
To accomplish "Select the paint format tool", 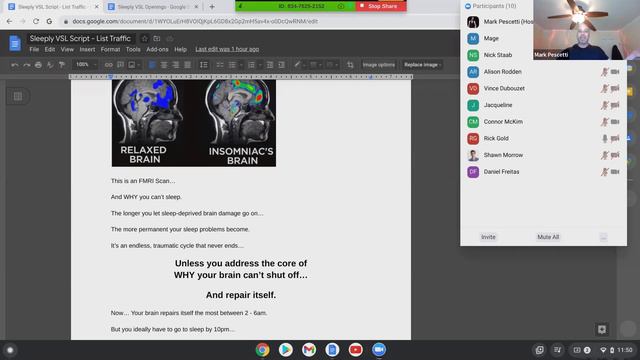I will [62, 64].
